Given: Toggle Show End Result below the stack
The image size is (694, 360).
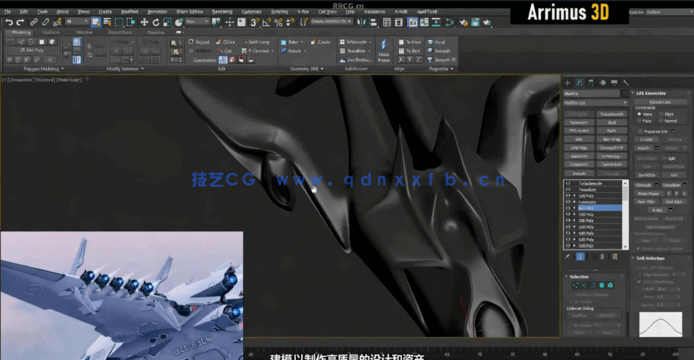Looking at the screenshot, I should [580, 256].
